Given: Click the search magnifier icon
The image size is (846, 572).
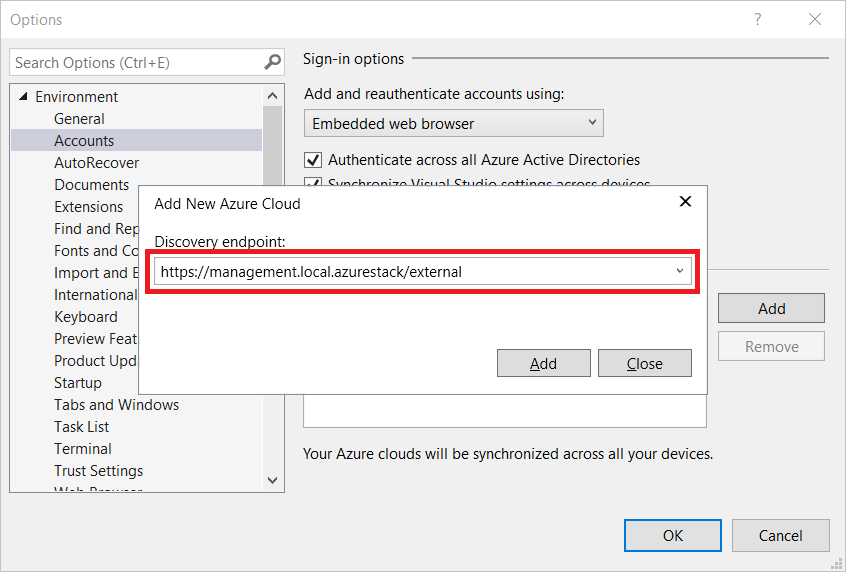Looking at the screenshot, I should click(x=273, y=62).
